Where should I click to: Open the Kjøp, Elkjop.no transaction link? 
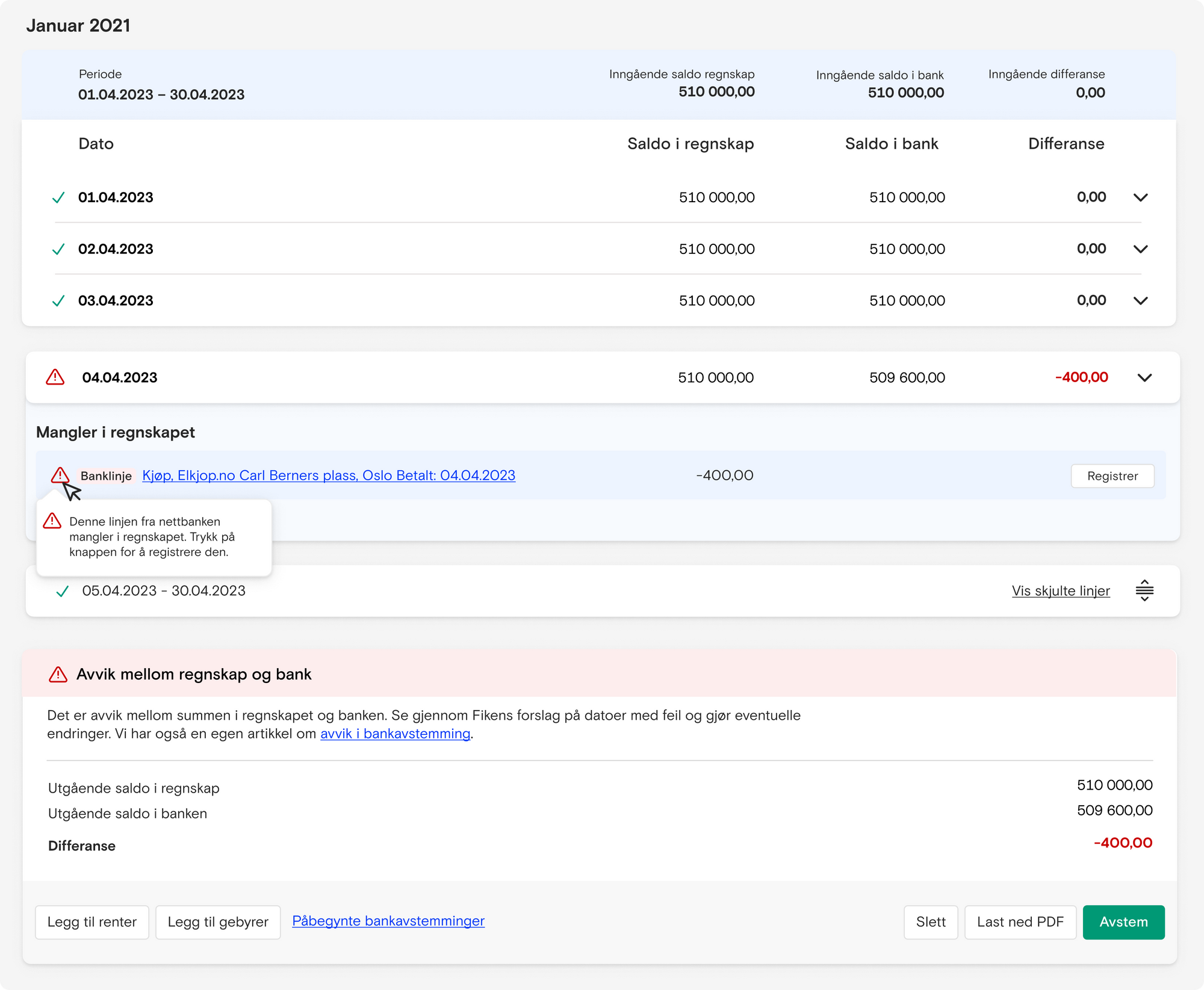(x=329, y=475)
